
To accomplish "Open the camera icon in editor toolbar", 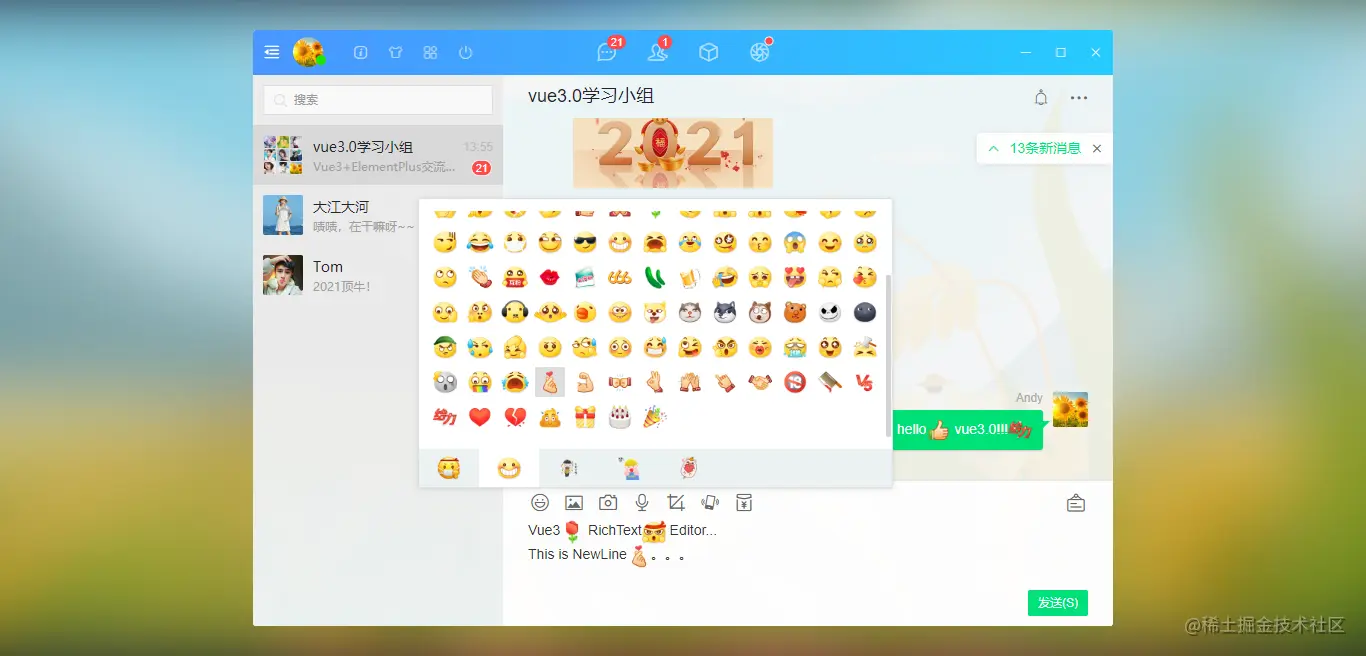I will click(x=608, y=503).
